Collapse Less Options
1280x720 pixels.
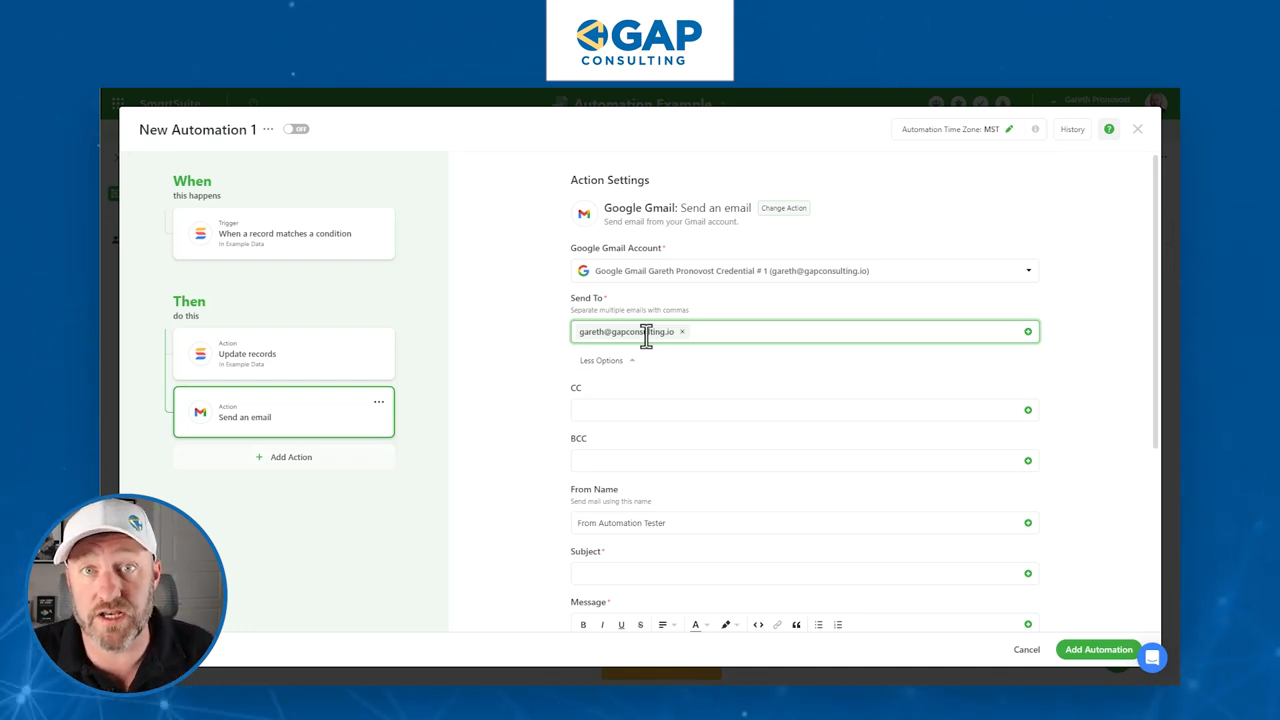(x=607, y=361)
